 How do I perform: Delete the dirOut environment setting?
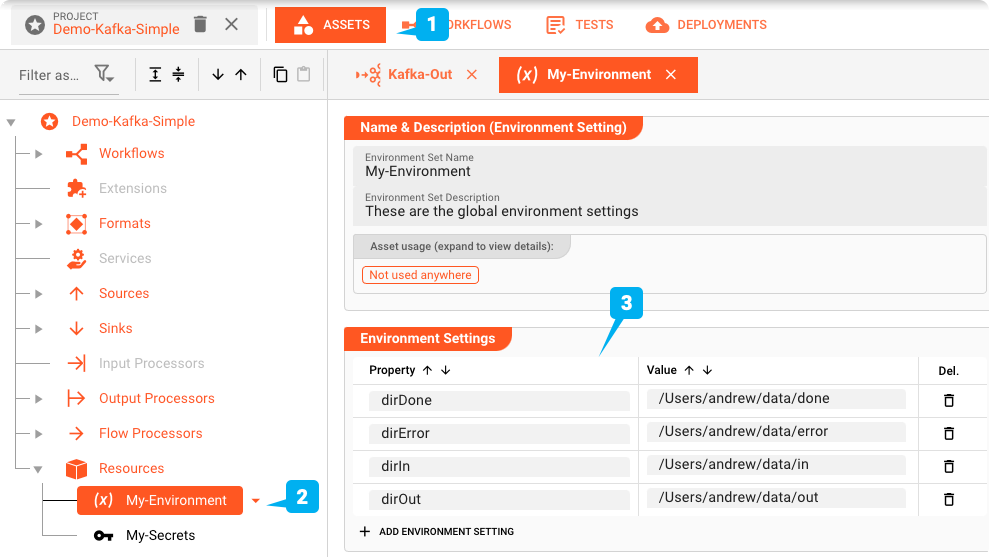coord(948,499)
